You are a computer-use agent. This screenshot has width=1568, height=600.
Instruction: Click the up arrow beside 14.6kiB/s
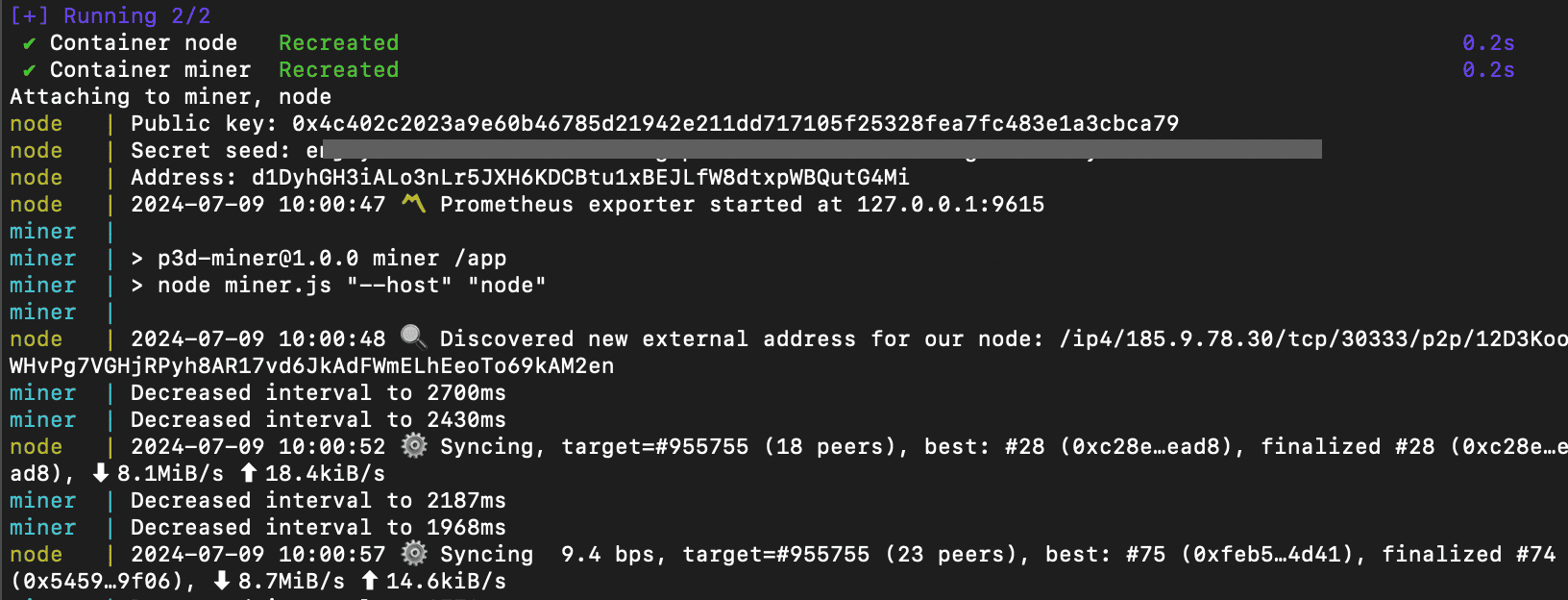click(370, 581)
